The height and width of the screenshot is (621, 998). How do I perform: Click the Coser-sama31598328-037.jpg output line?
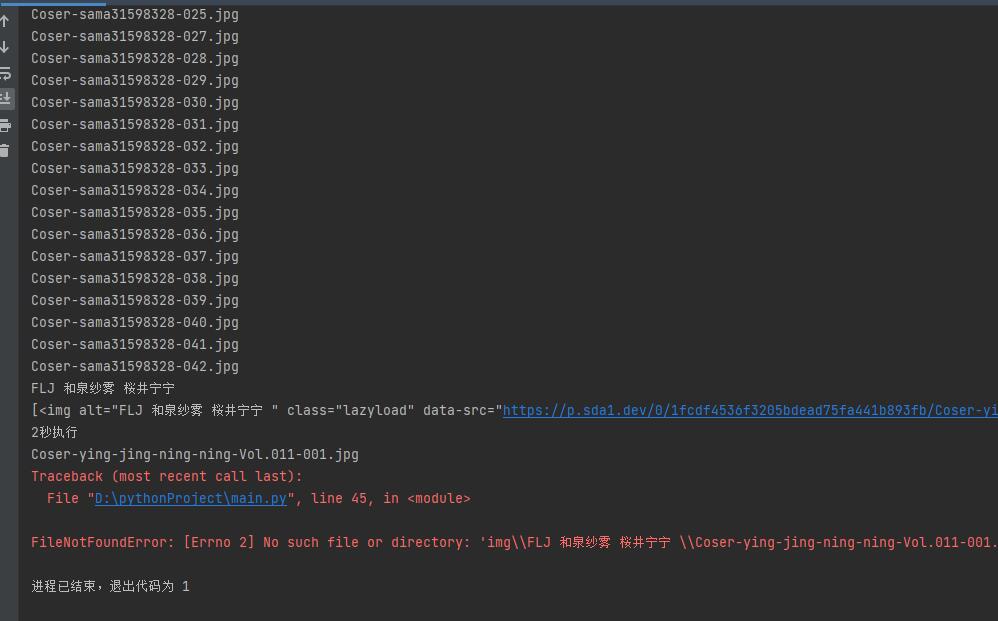pyautogui.click(x=134, y=256)
